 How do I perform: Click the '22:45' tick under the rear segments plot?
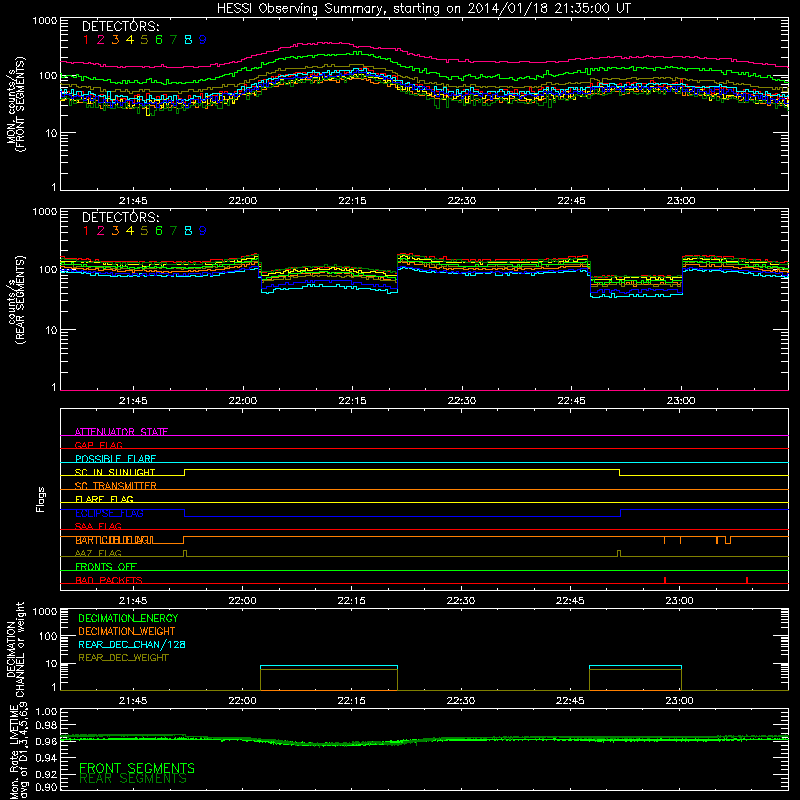(x=571, y=401)
